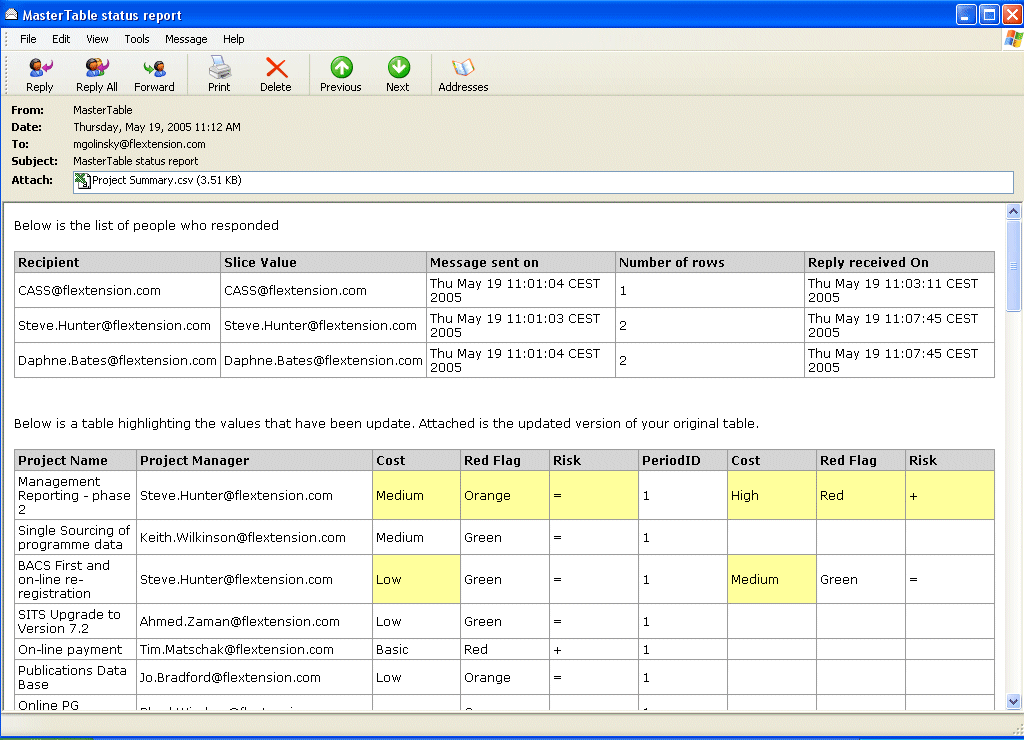Click the vertical scrollbar thumb
The image size is (1024, 740).
[x=1014, y=266]
